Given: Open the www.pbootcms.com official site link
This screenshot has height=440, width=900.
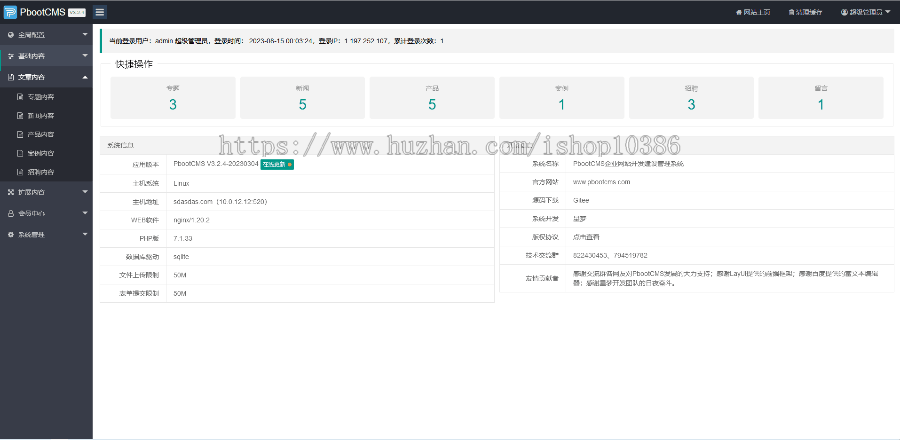Looking at the screenshot, I should coord(602,182).
